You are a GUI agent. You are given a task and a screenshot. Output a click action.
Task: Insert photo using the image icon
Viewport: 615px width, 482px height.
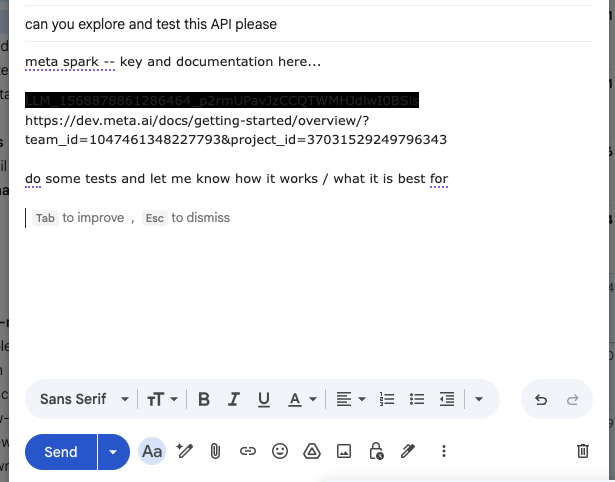[344, 451]
